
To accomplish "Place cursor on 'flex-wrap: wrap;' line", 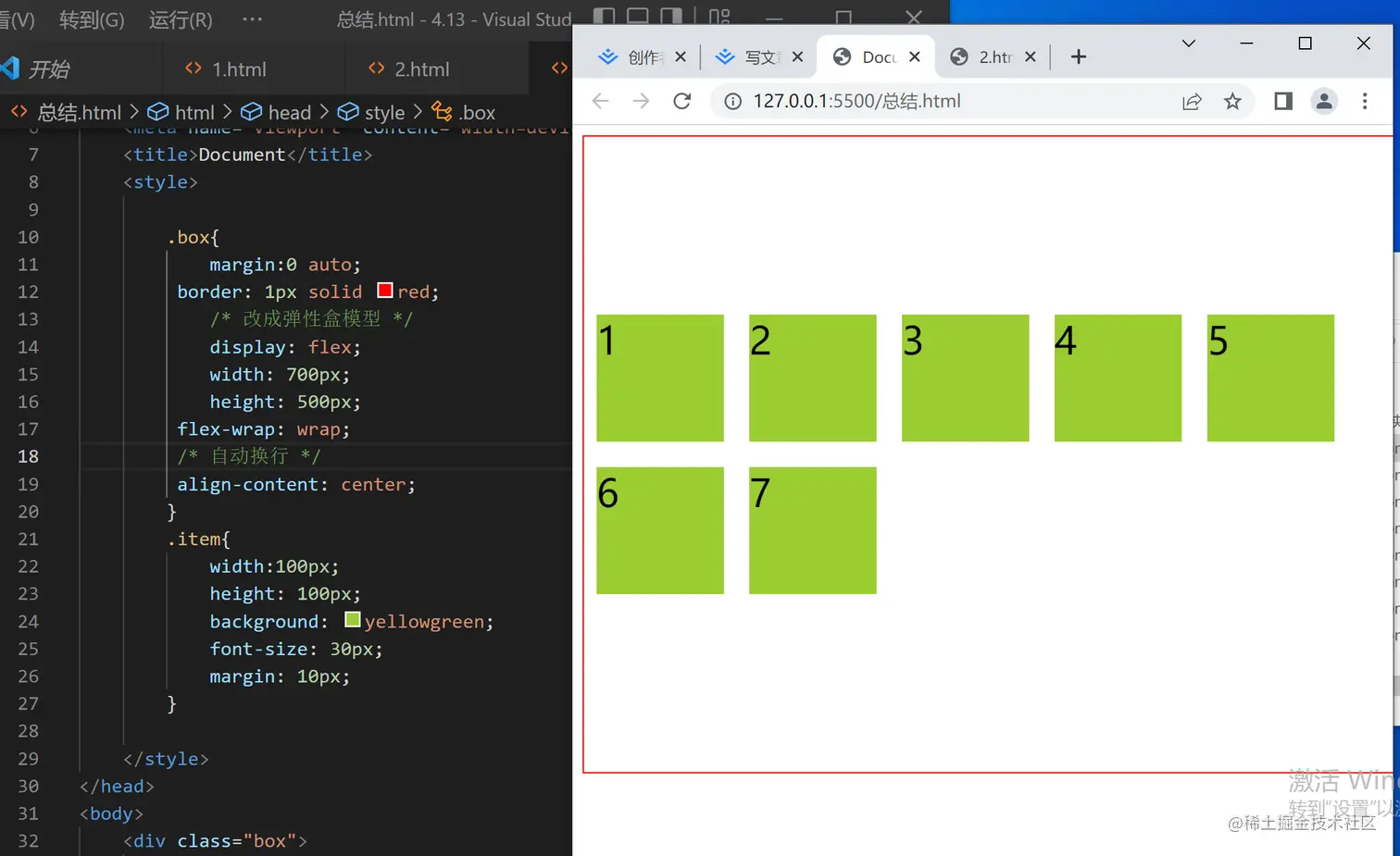I will pos(264,429).
